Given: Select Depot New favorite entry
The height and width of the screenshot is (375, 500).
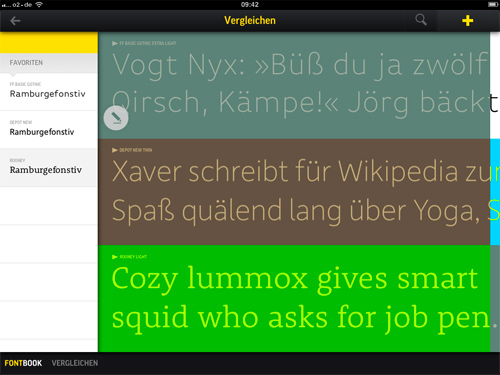Looking at the screenshot, I should coord(49,130).
